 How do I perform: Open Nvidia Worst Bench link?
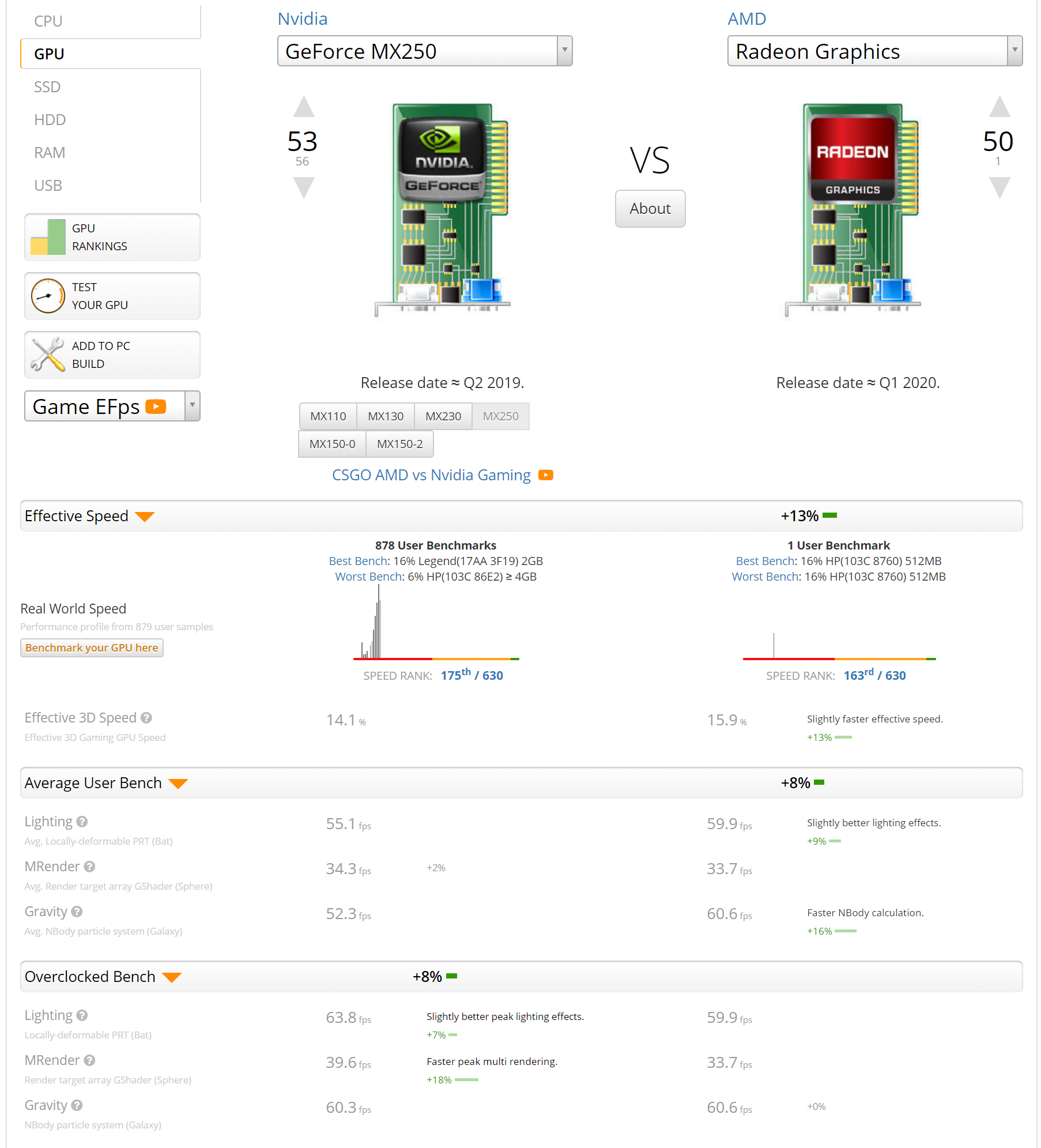pyautogui.click(x=369, y=577)
